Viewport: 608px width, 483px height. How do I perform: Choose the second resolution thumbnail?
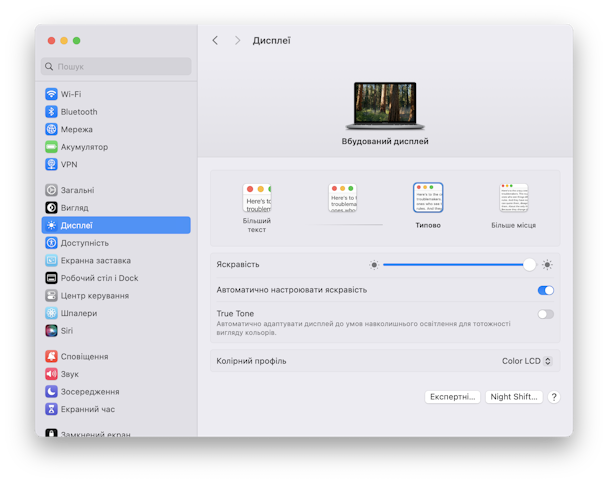click(343, 198)
